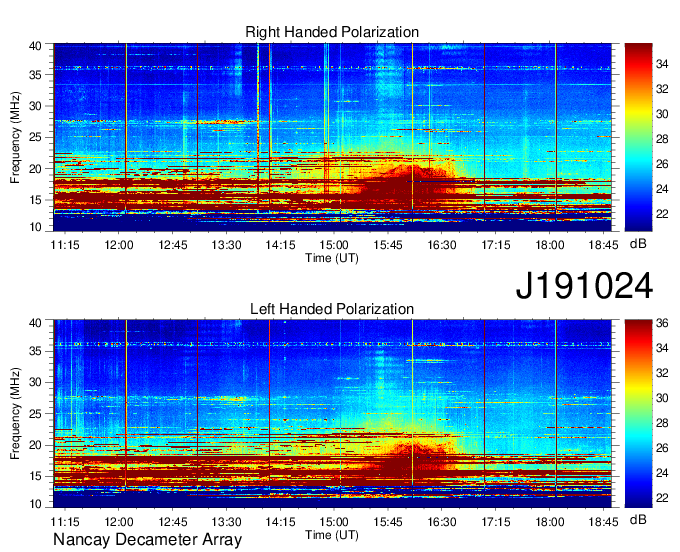Click the 13:30 tick on Left Handed plot
Screen dimensions: 680x552
pyautogui.click(x=226, y=522)
